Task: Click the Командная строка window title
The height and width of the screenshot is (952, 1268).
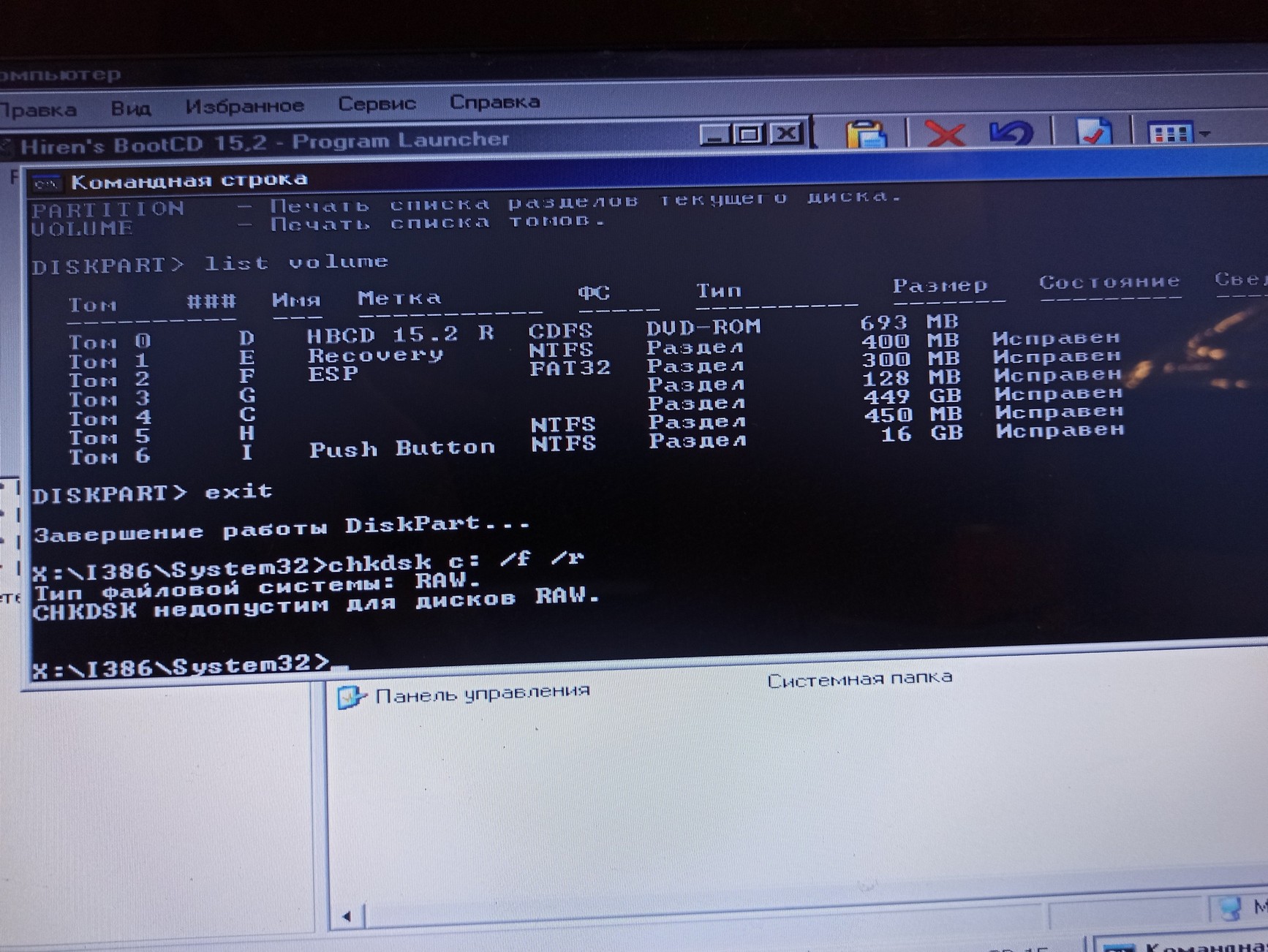Action: tap(189, 180)
